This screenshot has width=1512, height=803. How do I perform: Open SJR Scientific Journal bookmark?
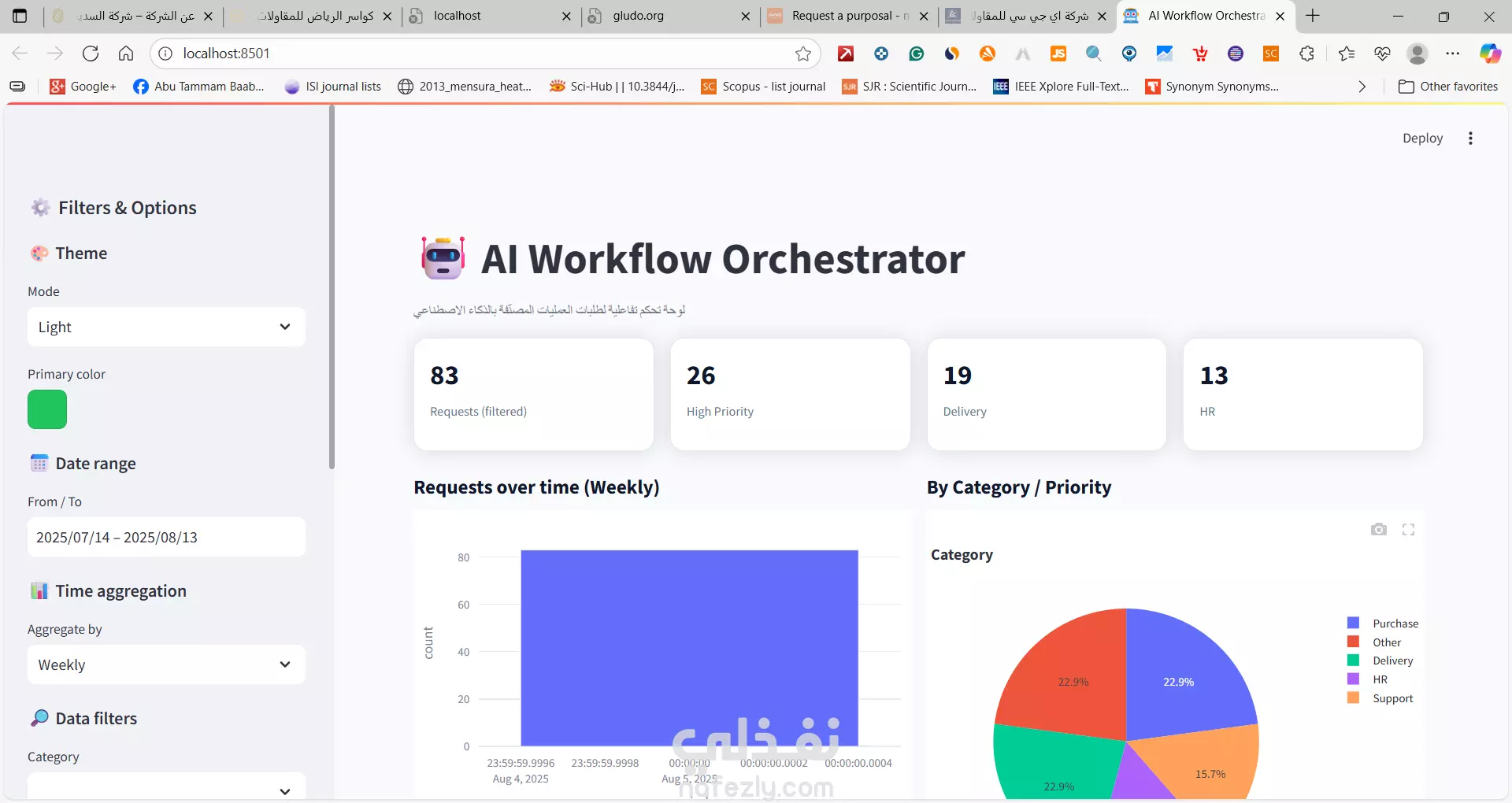pos(910,87)
